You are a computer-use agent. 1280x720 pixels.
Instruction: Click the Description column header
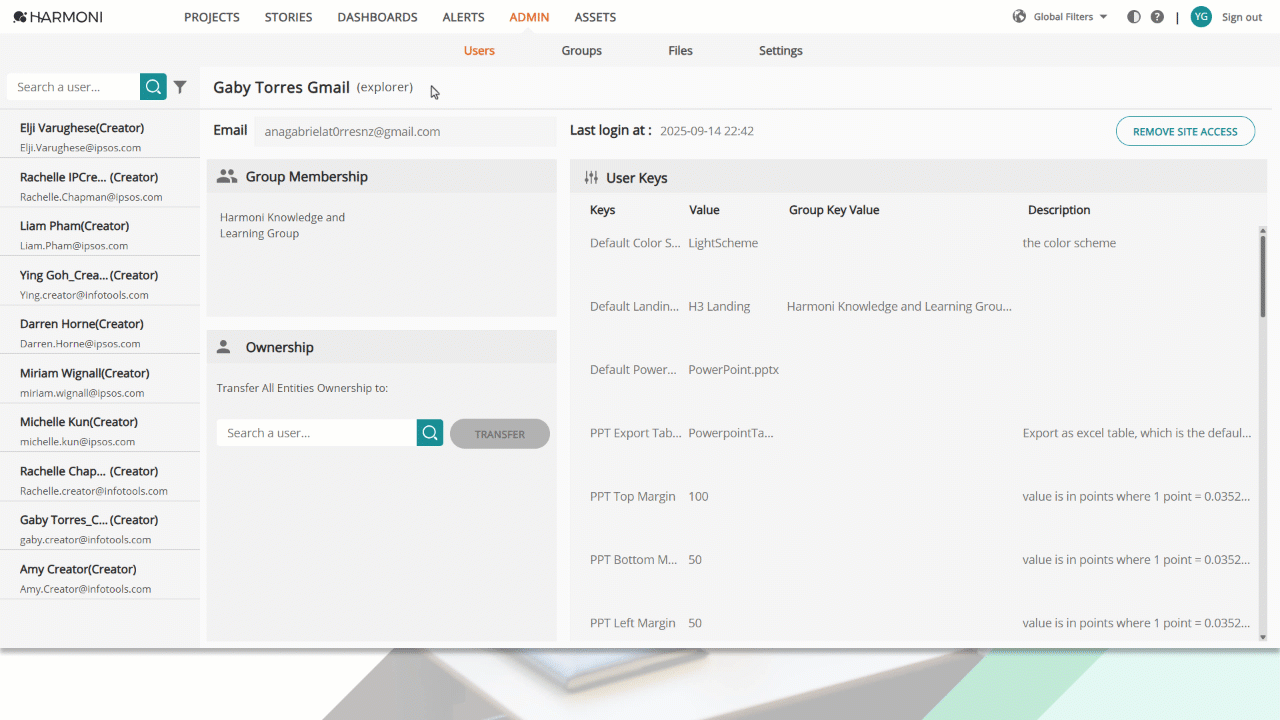pyautogui.click(x=1059, y=210)
